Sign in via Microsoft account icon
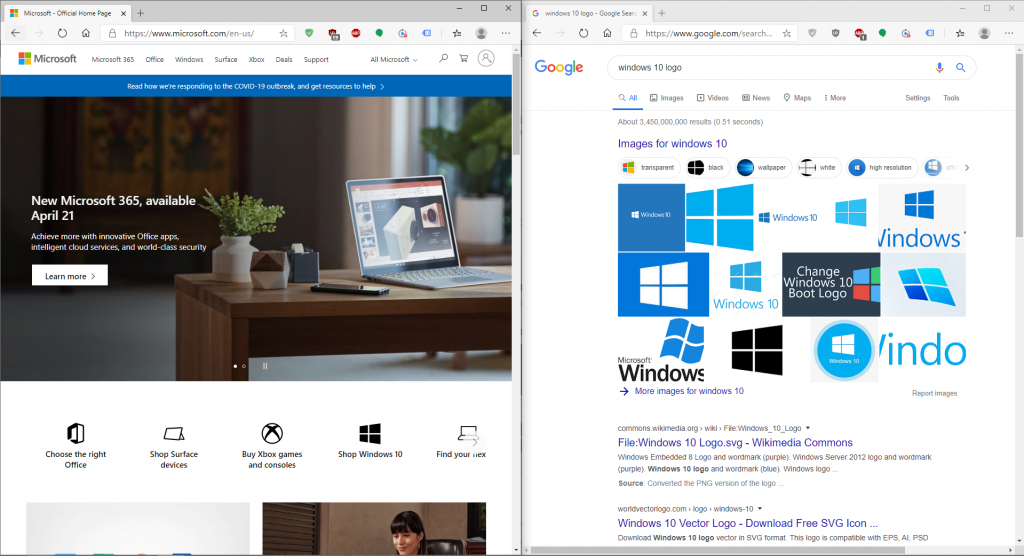The height and width of the screenshot is (559, 1024). tap(486, 58)
